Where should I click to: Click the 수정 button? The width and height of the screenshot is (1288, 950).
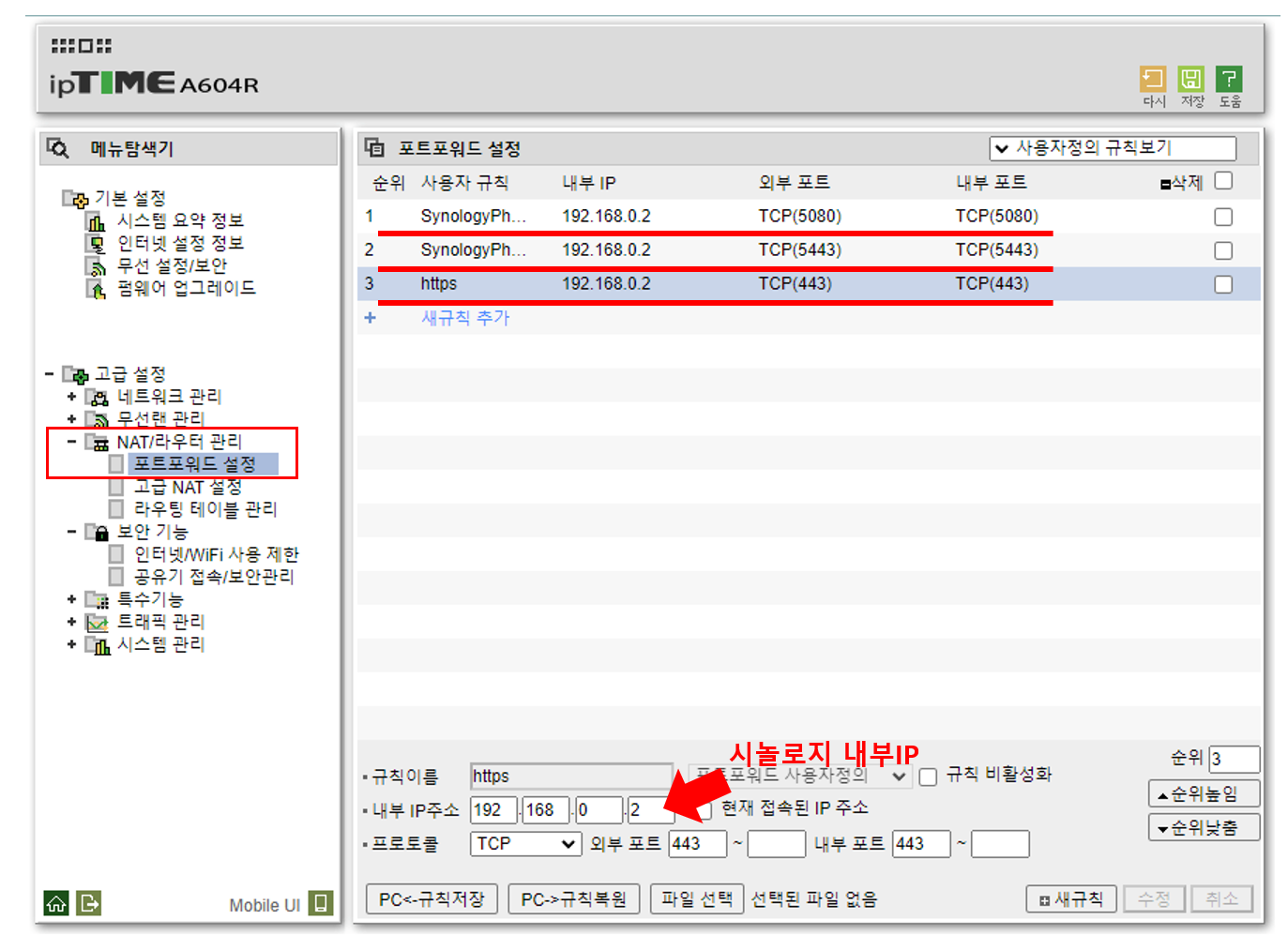click(1155, 899)
